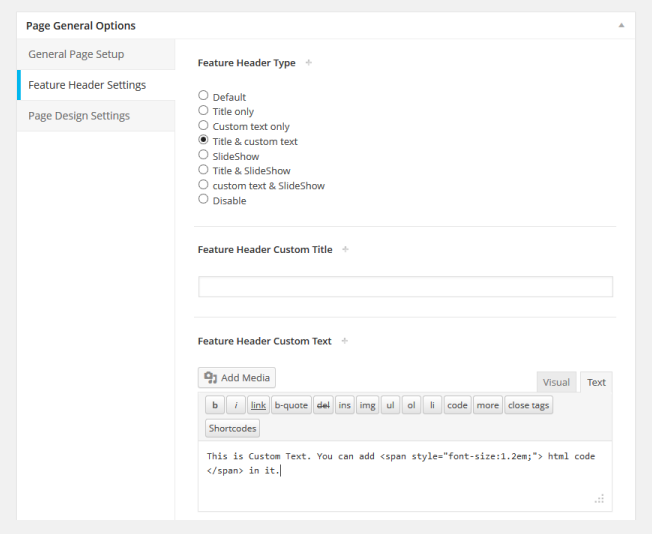Grab the editor resize handle corner
Image resolution: width=652 pixels, height=534 pixels.
599,499
